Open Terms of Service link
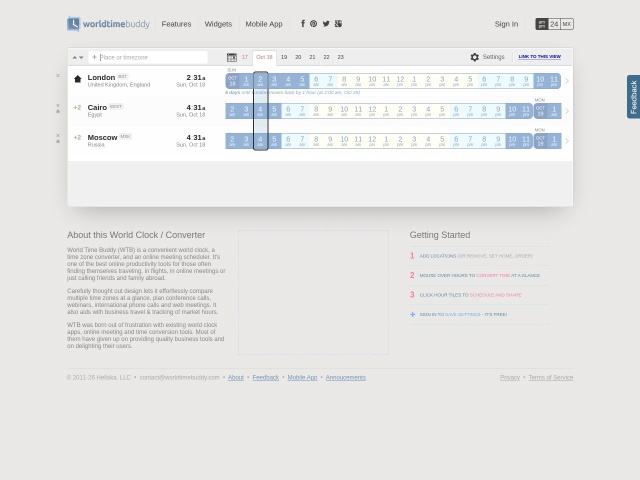Viewport: 640px width, 480px height. pos(551,378)
